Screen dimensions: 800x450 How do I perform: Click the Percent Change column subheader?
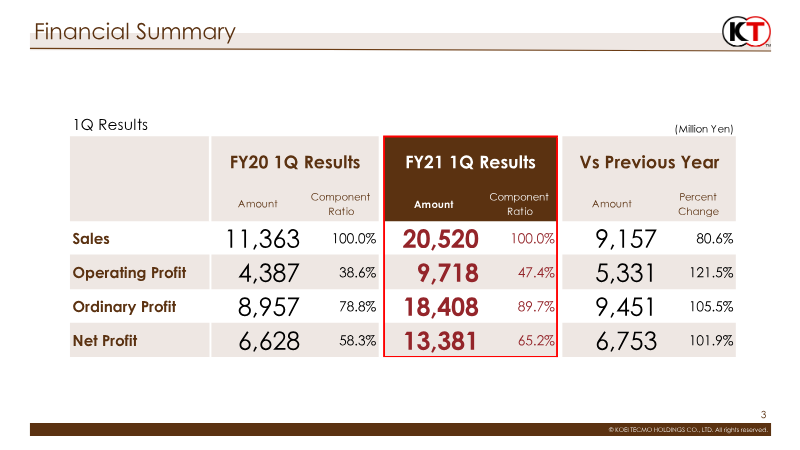698,204
